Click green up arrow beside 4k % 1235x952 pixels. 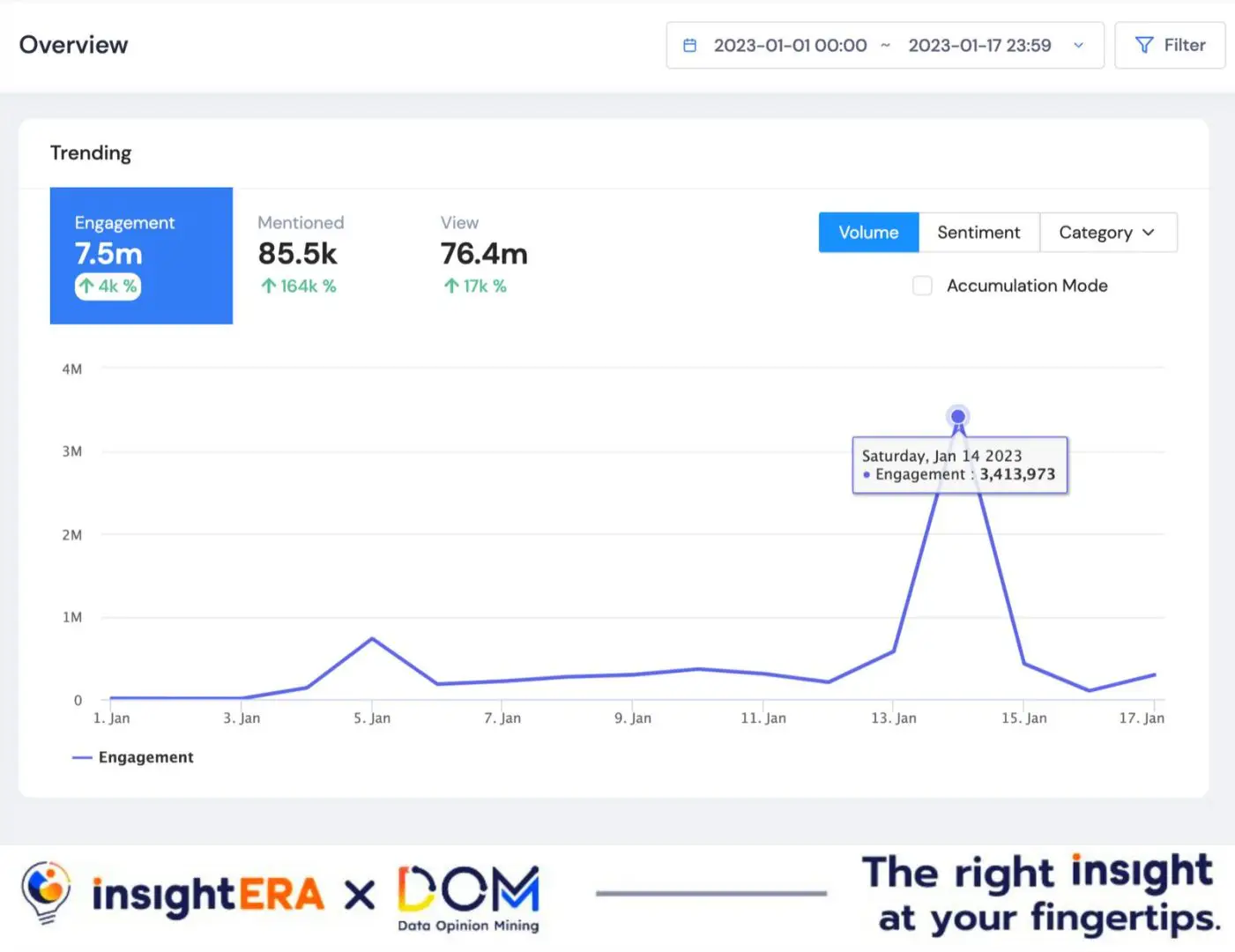(x=87, y=286)
